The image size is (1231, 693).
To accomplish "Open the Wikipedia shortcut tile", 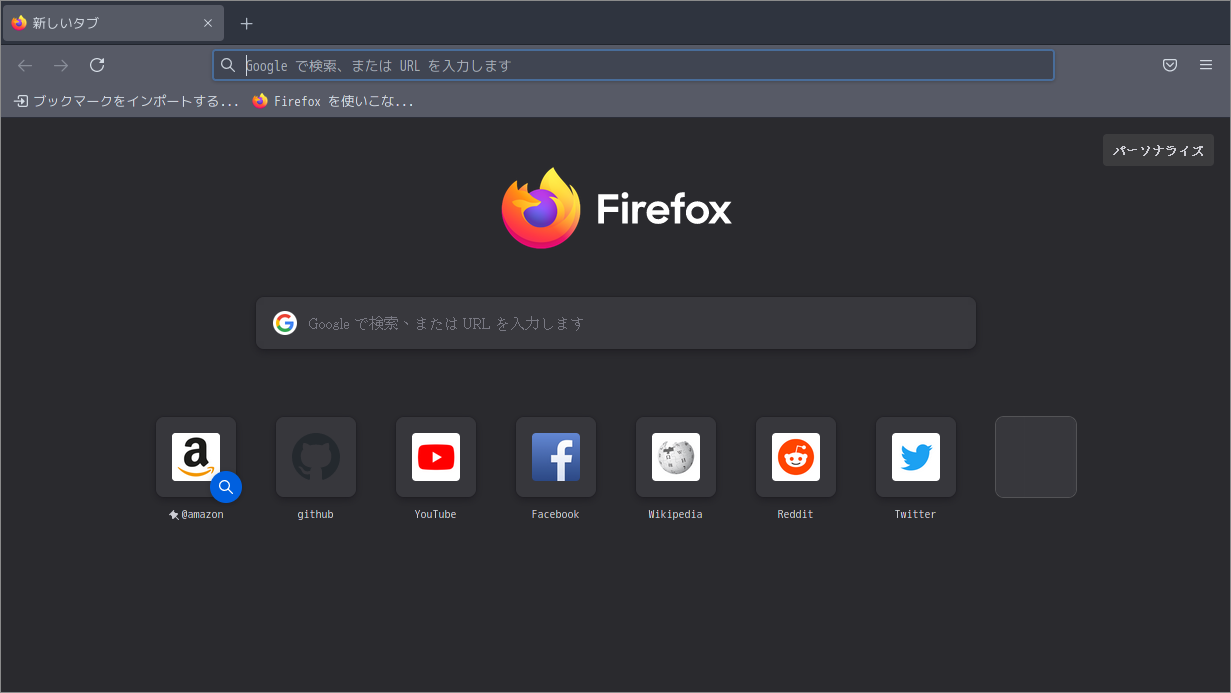I will 676,457.
